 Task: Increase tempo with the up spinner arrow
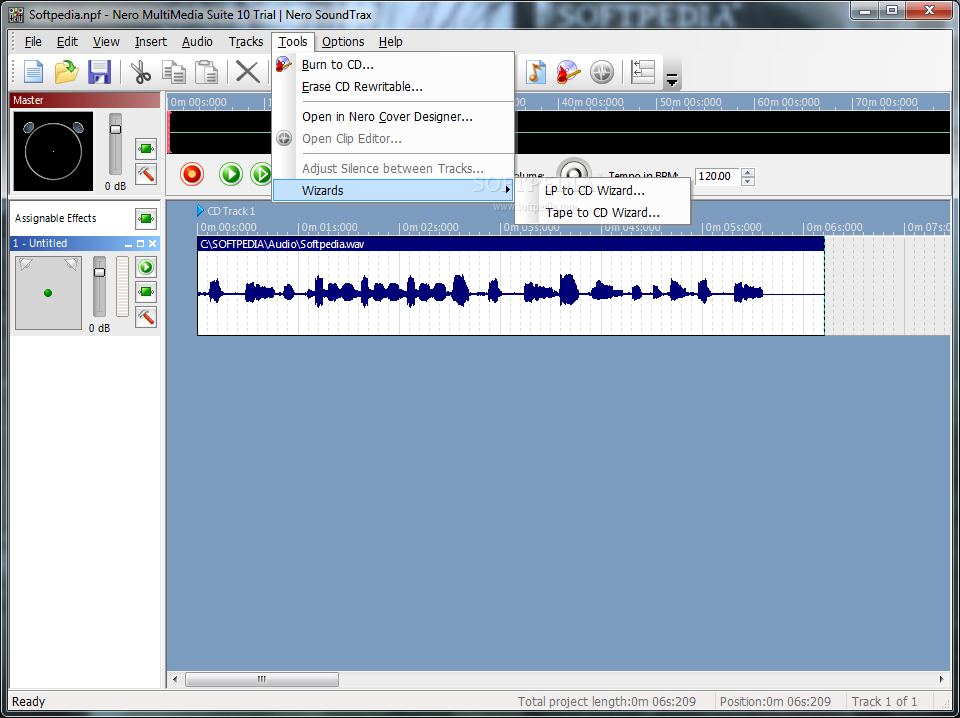tap(748, 172)
